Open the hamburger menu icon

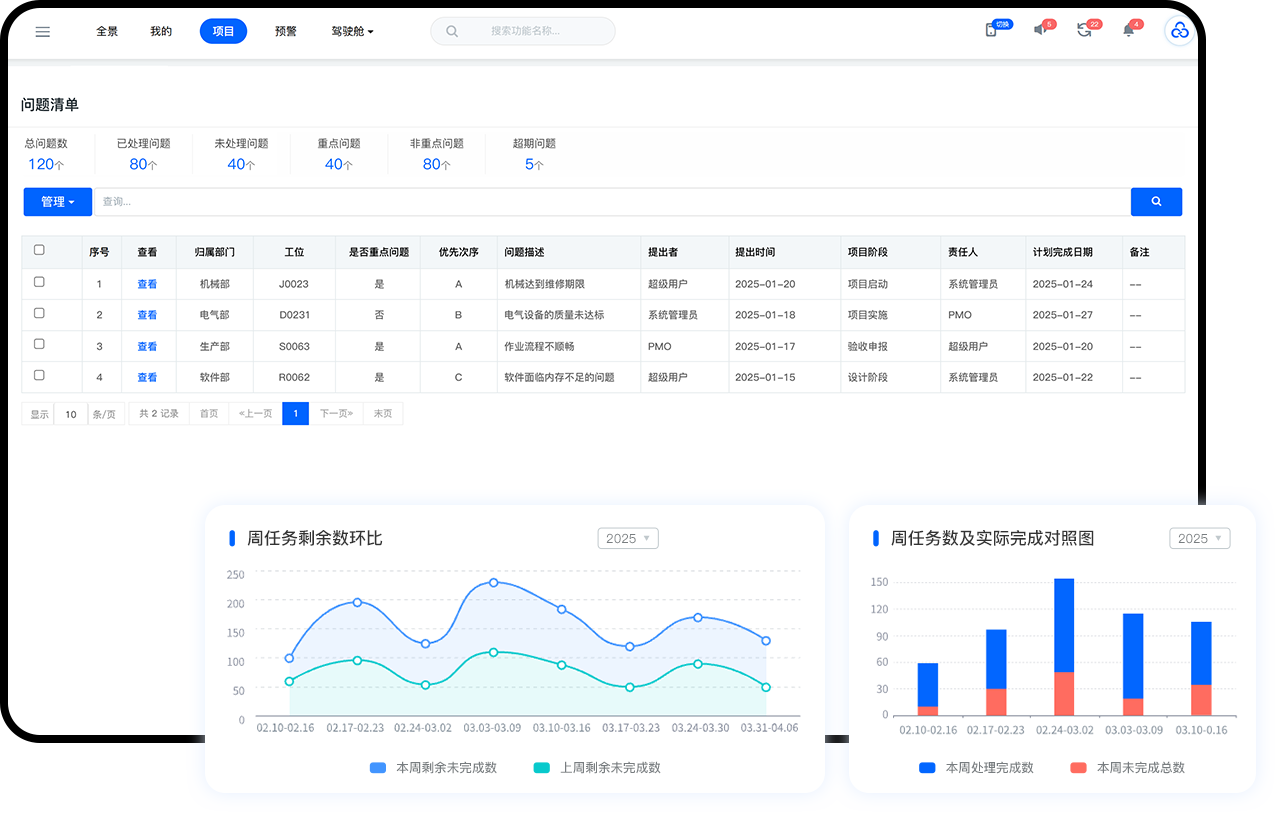pyautogui.click(x=42, y=32)
